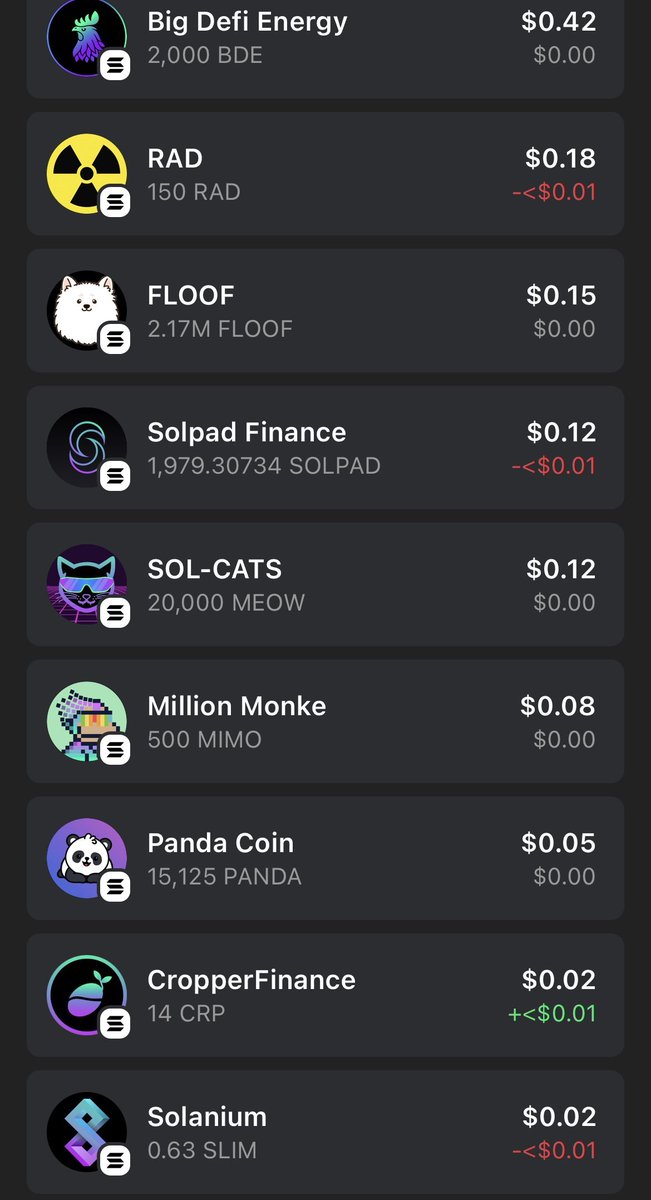This screenshot has height=1200, width=651.
Task: Tap the CropperFinance sprout icon
Action: click(87, 995)
